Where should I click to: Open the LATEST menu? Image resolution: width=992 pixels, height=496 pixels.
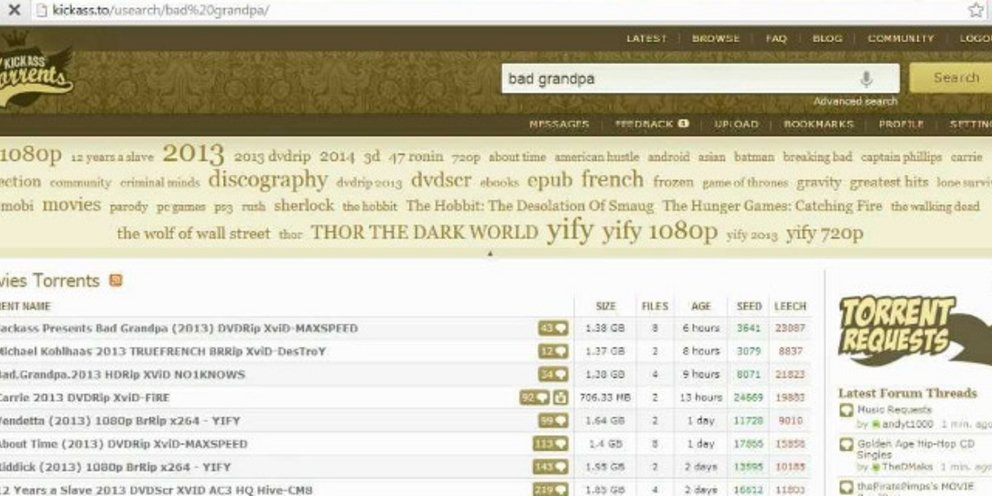pos(646,39)
